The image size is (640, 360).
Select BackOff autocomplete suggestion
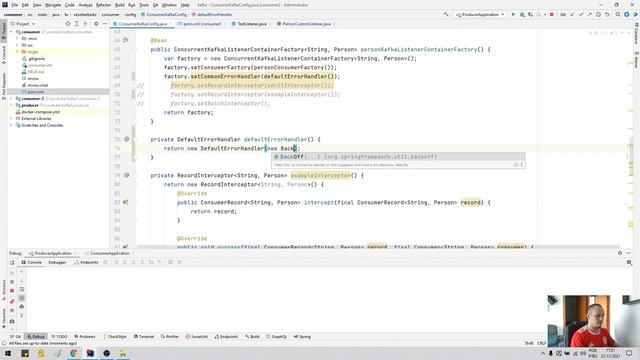398,157
